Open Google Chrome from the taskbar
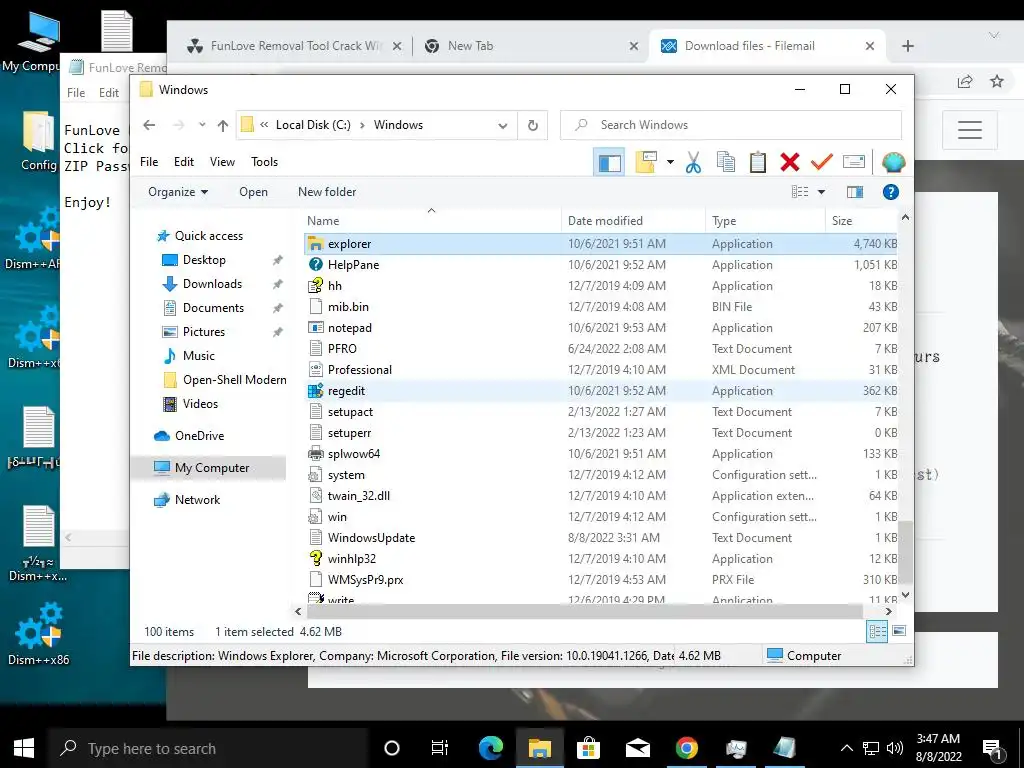This screenshot has height=768, width=1024. point(686,748)
